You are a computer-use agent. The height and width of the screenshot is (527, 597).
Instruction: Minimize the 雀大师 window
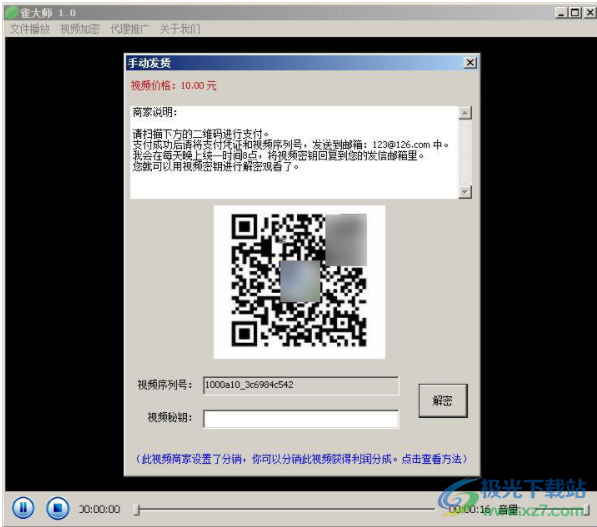coord(561,13)
